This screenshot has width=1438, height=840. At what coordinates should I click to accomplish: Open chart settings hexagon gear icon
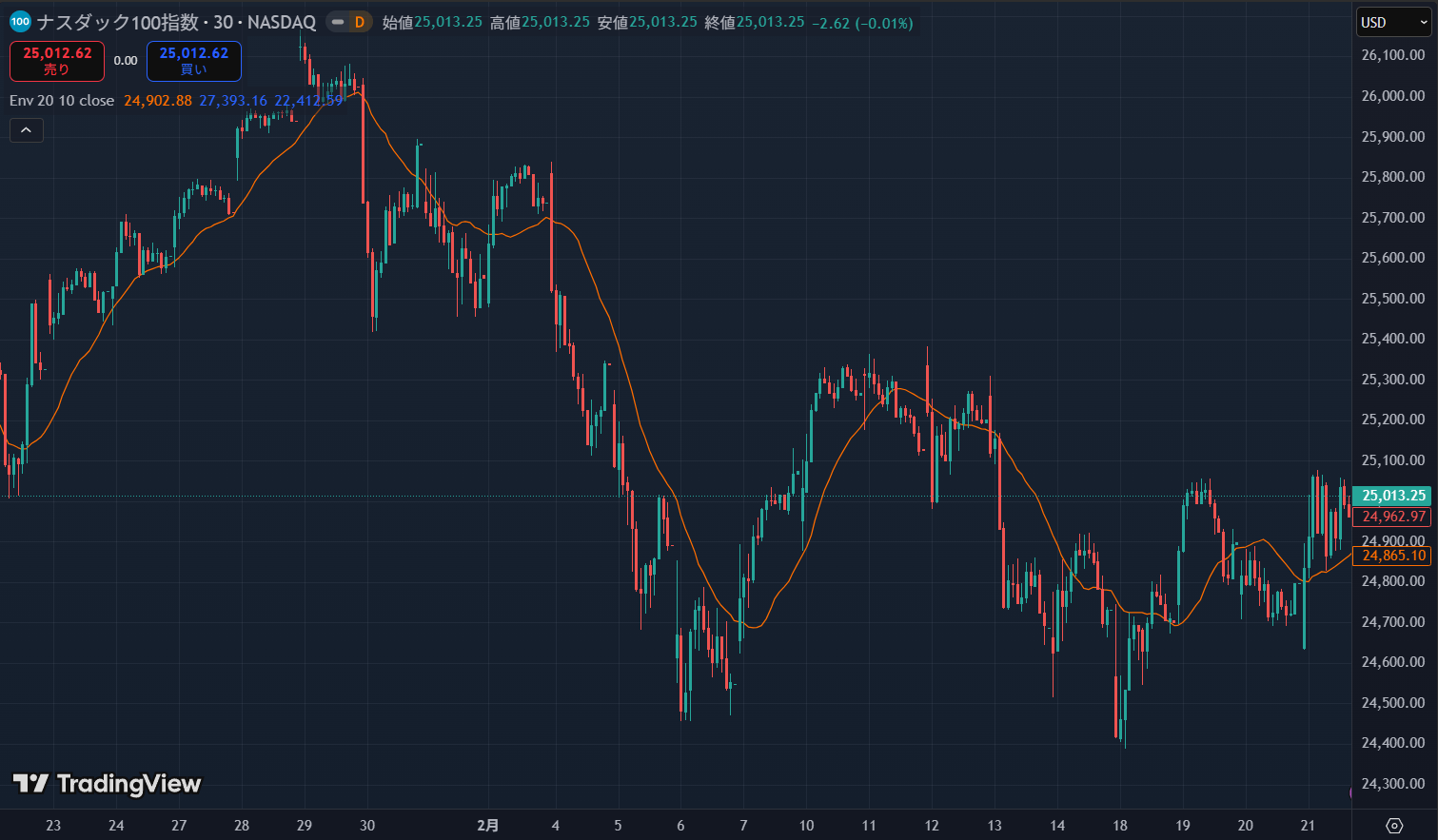click(1394, 825)
